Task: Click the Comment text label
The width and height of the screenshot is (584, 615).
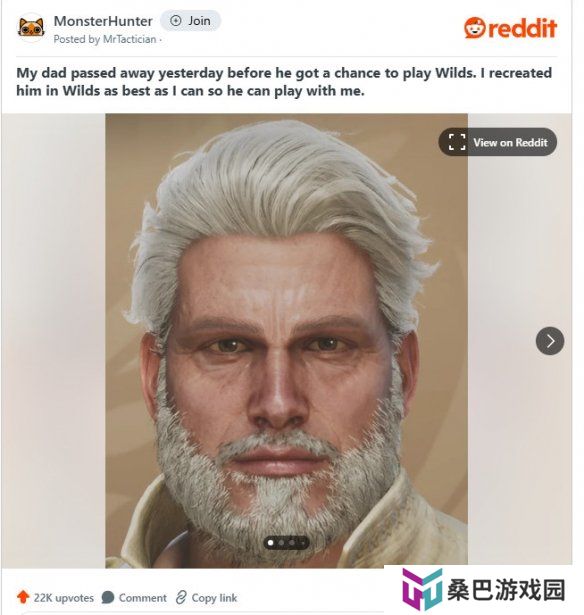Action: (142, 598)
